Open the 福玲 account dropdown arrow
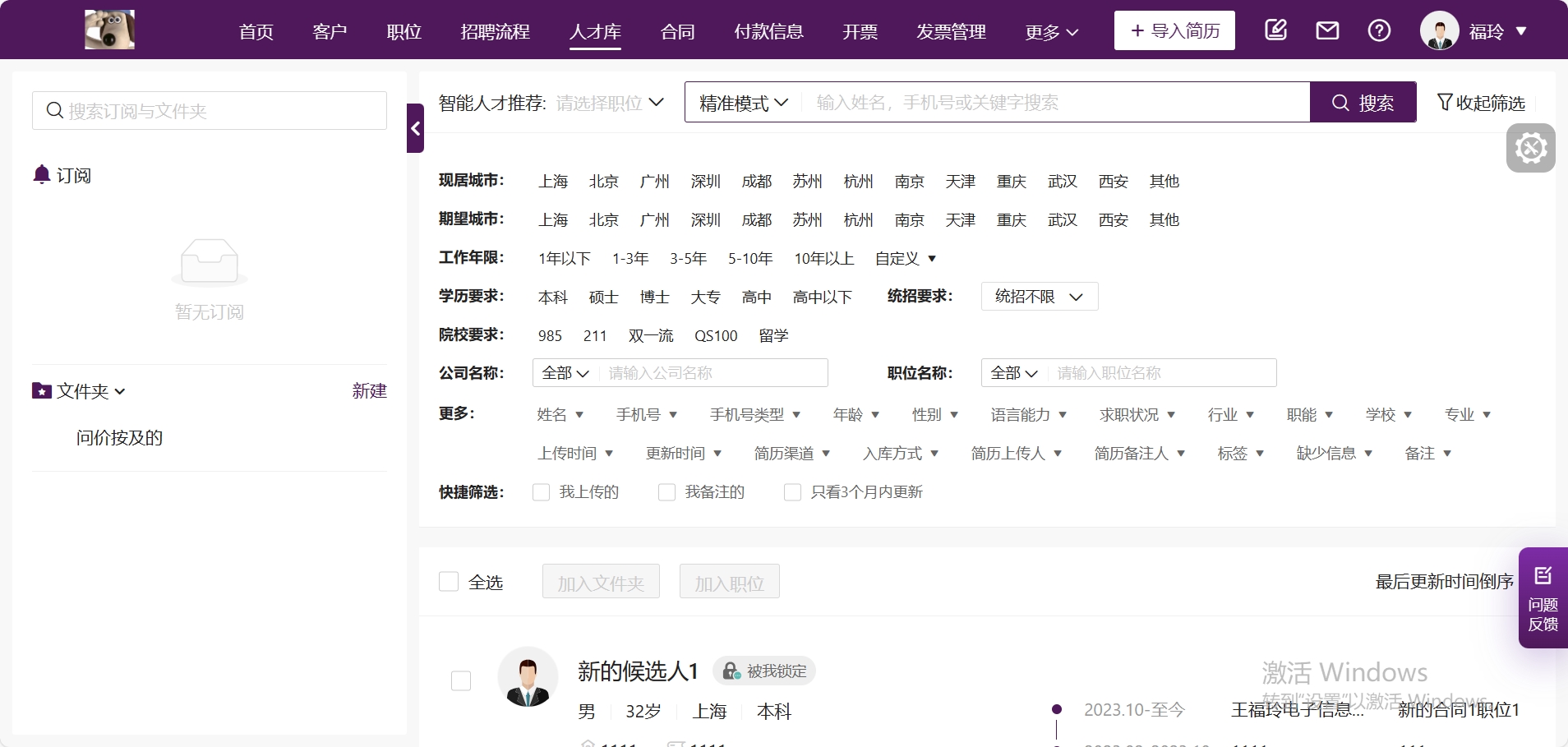Screen dimensions: 1568x747 click(x=1521, y=31)
